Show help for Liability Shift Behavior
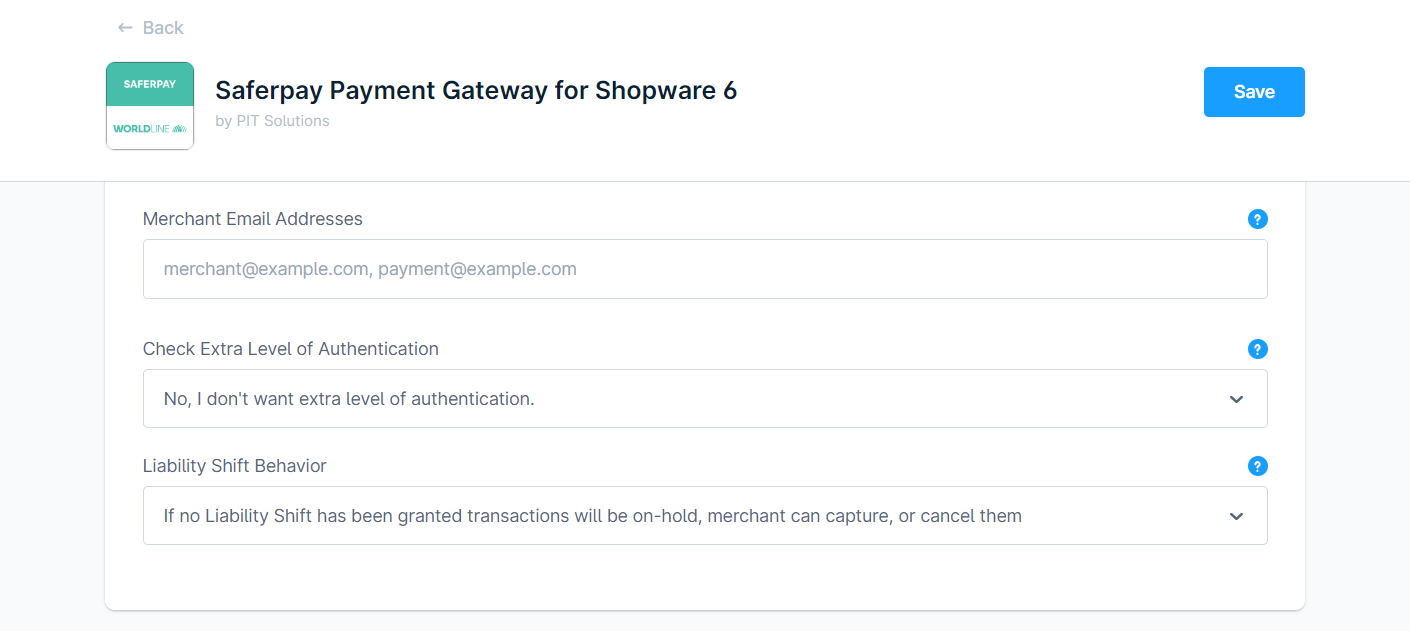 pos(1258,466)
